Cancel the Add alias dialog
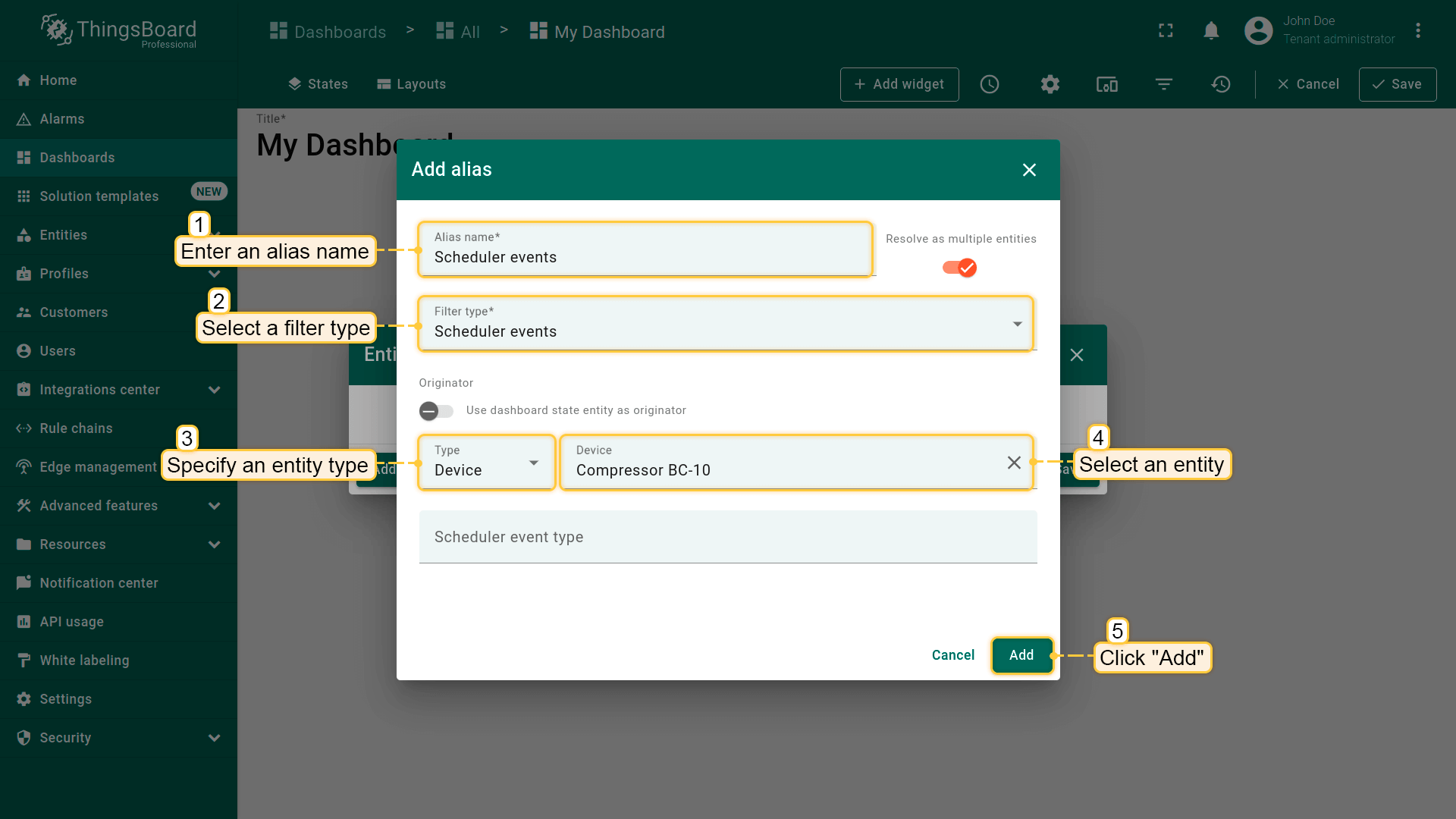The height and width of the screenshot is (819, 1456). click(x=952, y=655)
